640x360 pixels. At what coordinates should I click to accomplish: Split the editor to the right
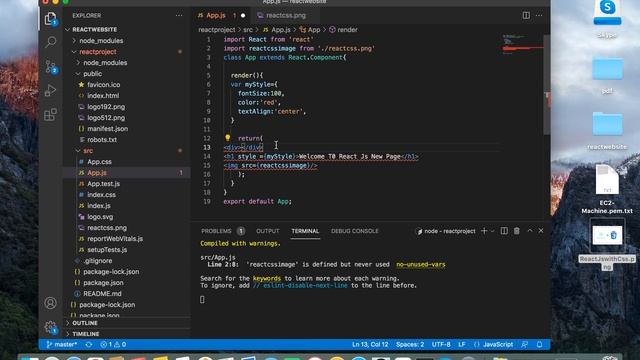click(526, 16)
